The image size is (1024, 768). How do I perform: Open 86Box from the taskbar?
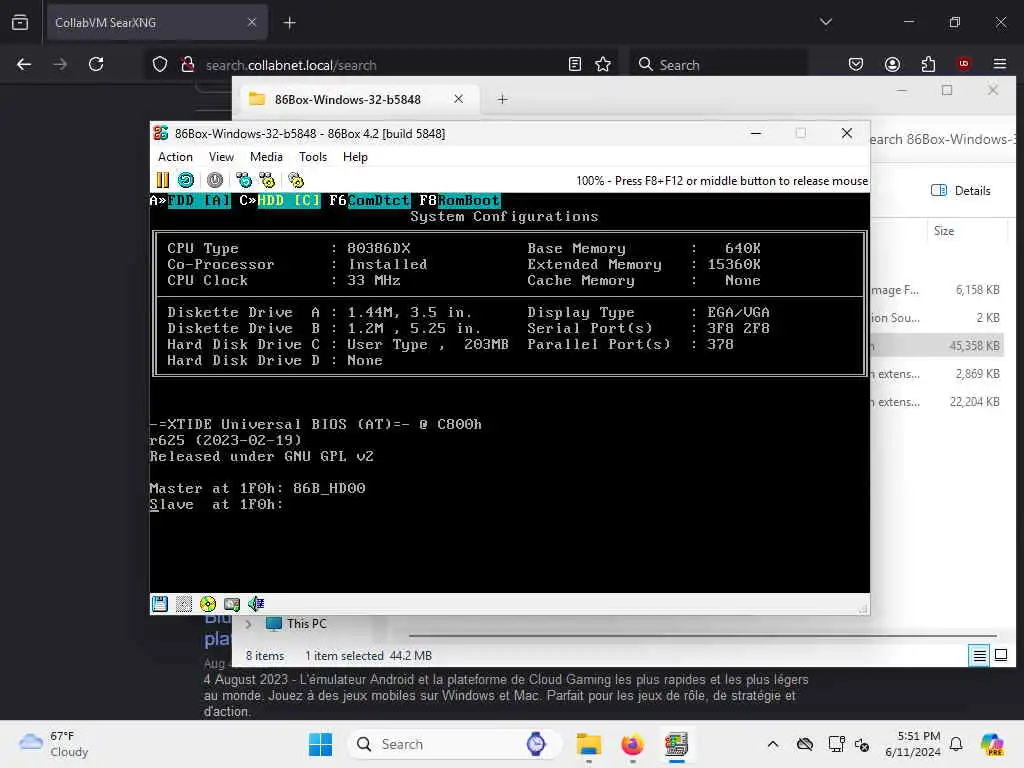coord(676,744)
